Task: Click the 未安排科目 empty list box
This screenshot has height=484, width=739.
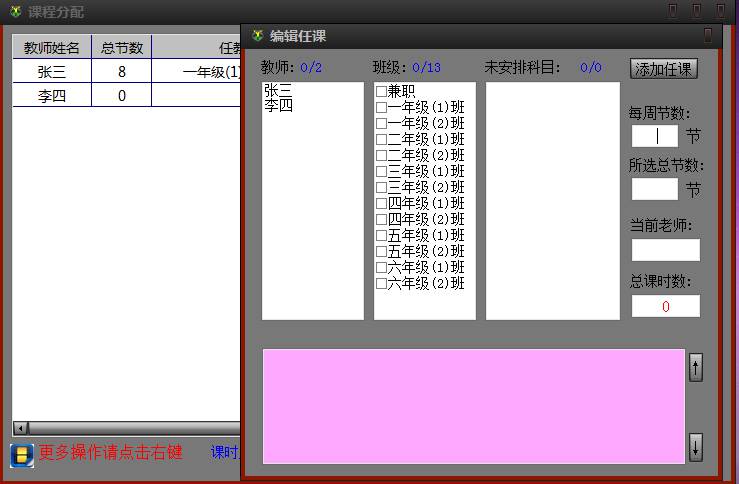Action: tap(553, 201)
